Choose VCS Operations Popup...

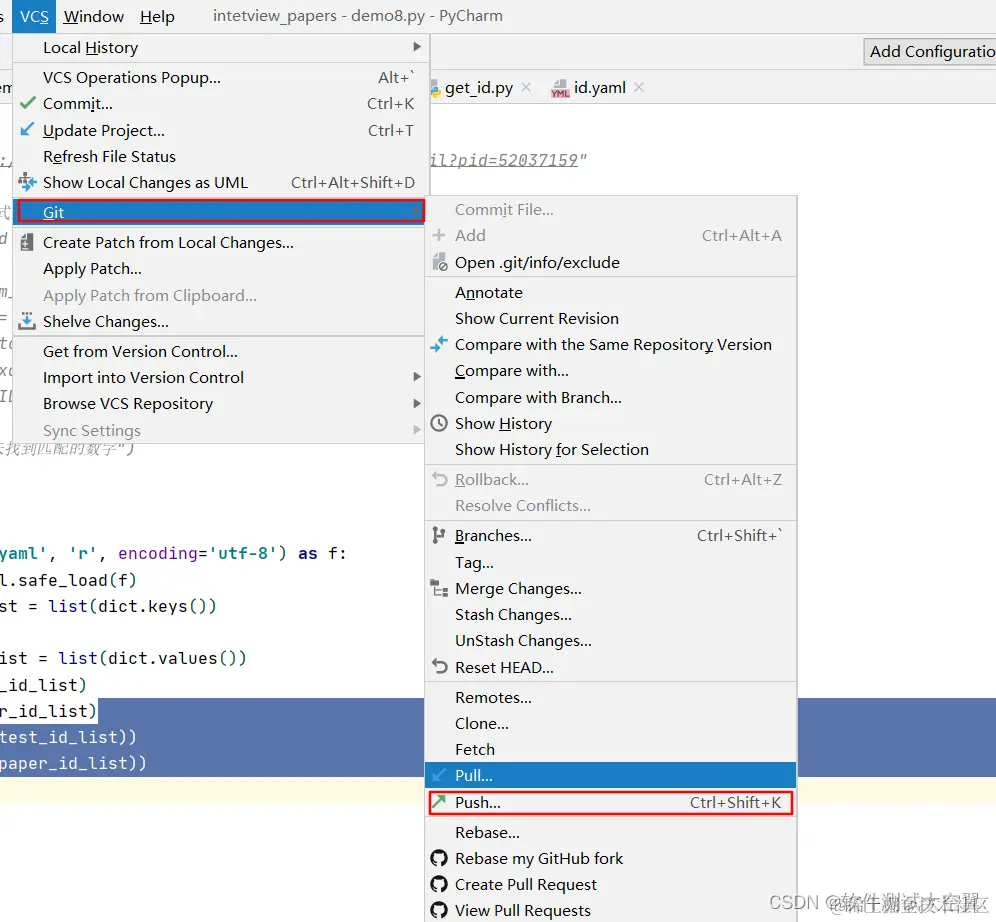click(221, 77)
